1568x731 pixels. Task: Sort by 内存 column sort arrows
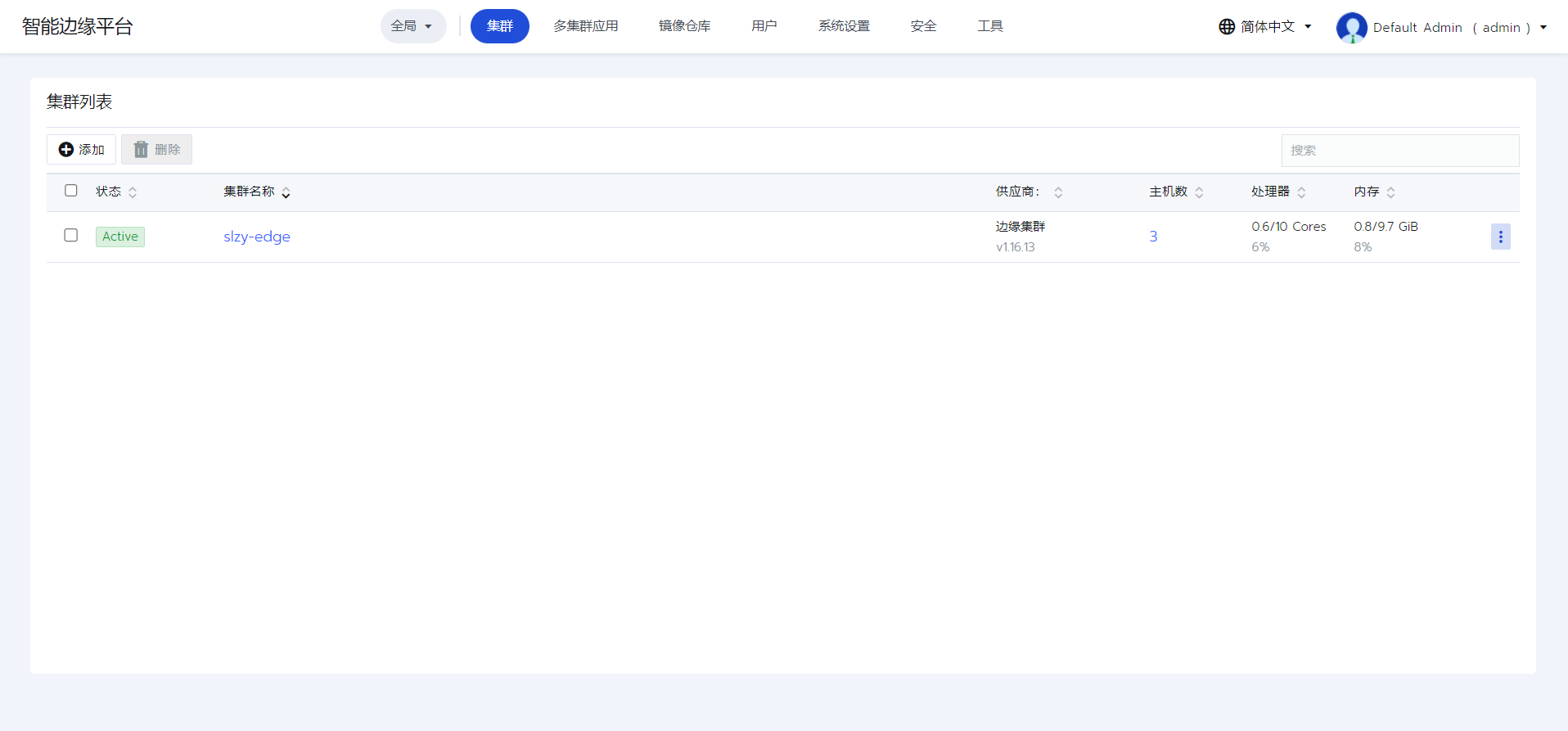click(x=1390, y=192)
